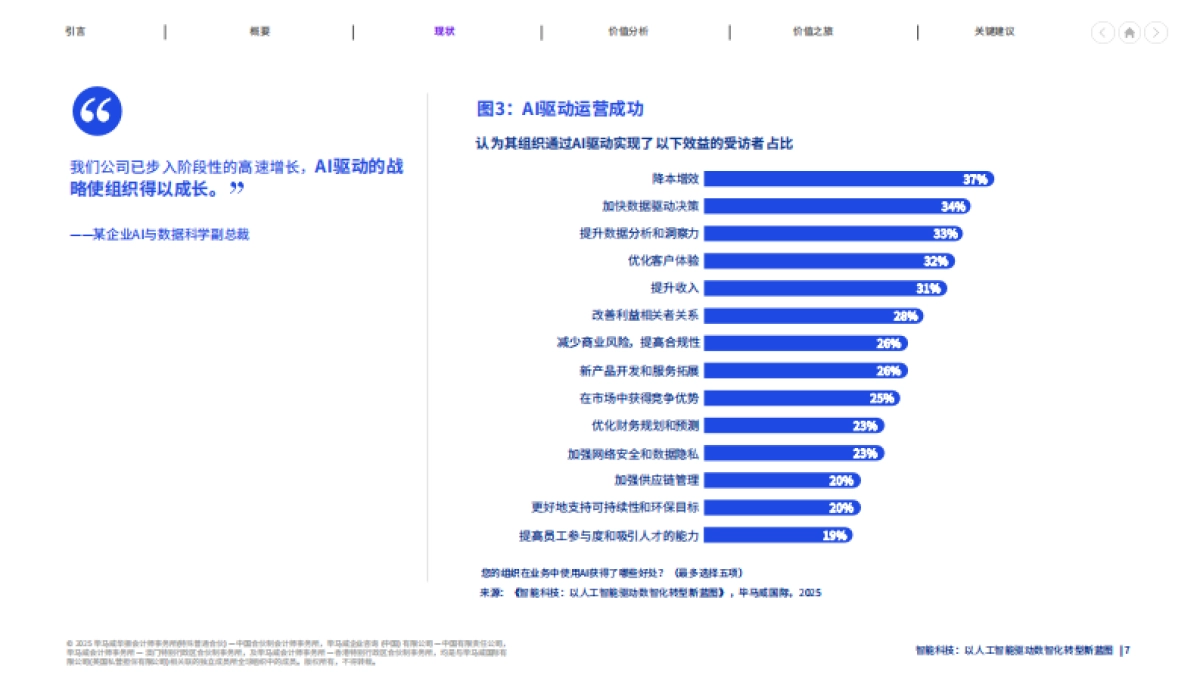This screenshot has height=675, width=1200.
Task: Click the back chevron navigation icon
Action: tap(1102, 32)
